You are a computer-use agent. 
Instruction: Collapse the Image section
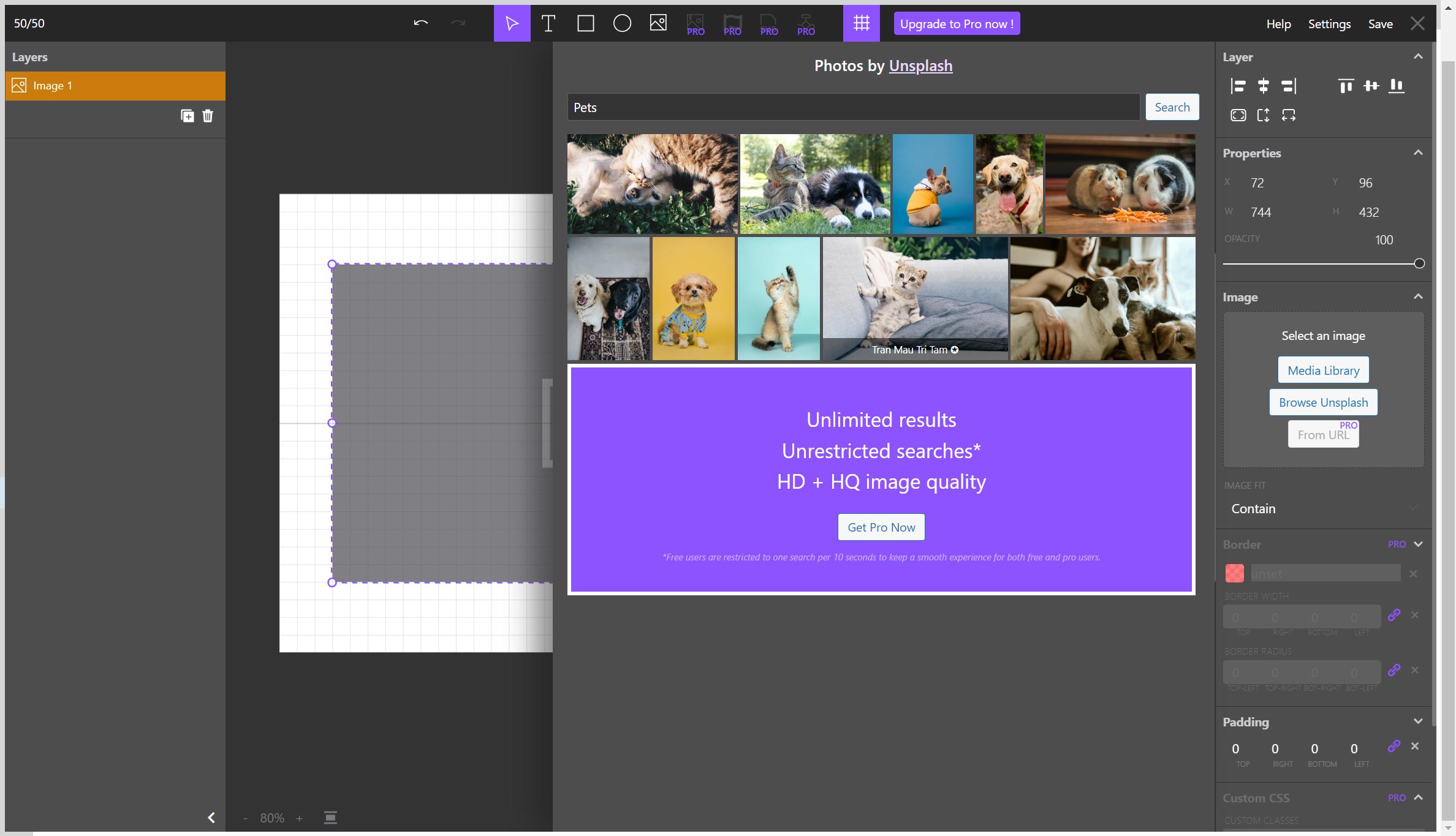point(1418,296)
